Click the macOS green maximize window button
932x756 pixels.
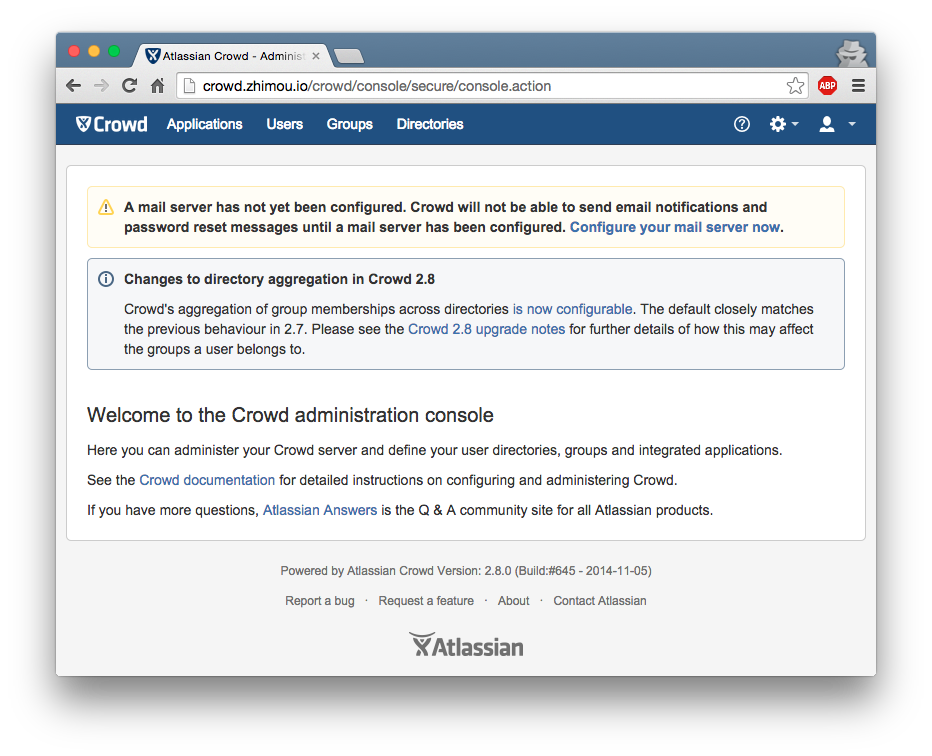click(x=114, y=51)
